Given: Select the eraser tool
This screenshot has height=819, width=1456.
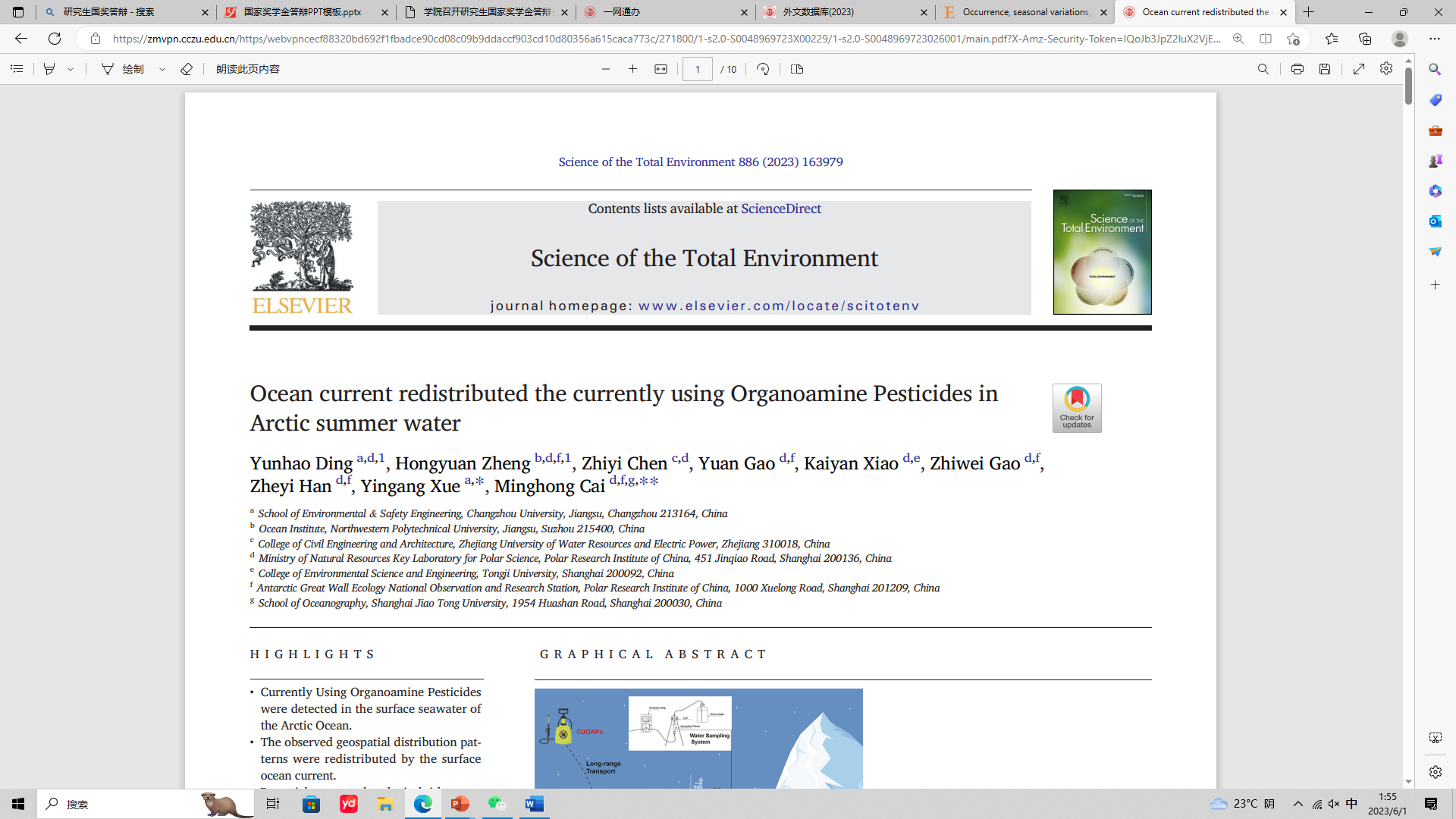Looking at the screenshot, I should pos(187,69).
